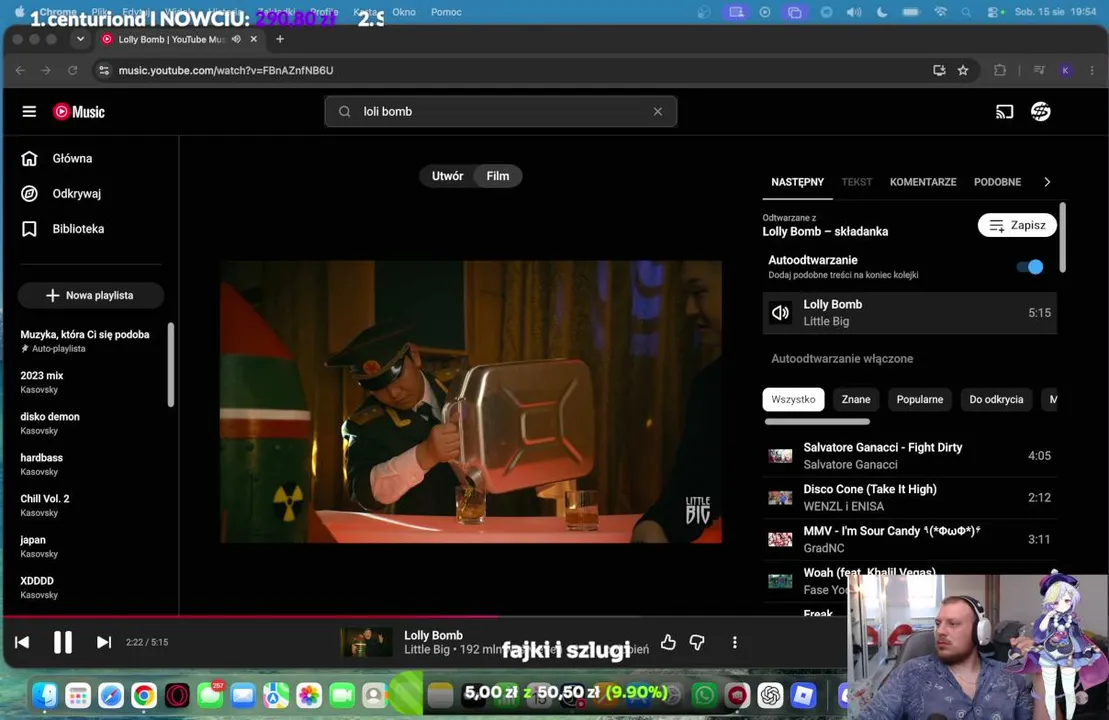Reload the page

point(72,70)
